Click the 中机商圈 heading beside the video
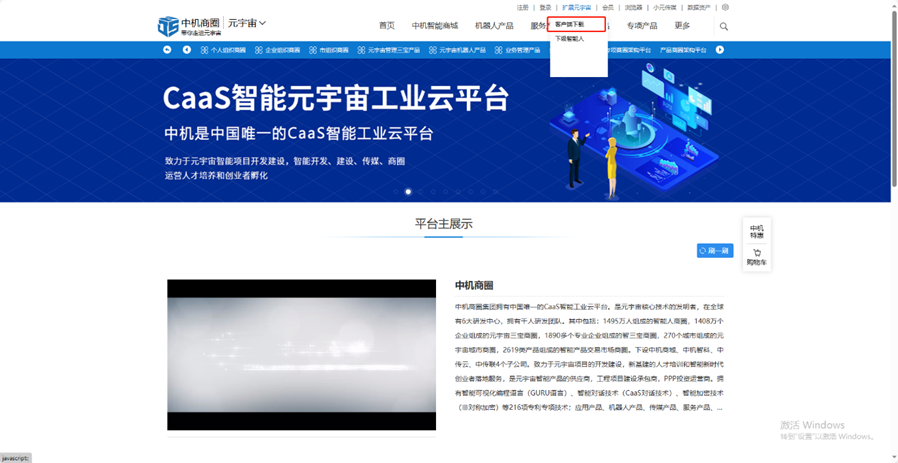The height and width of the screenshot is (463, 898). (474, 285)
